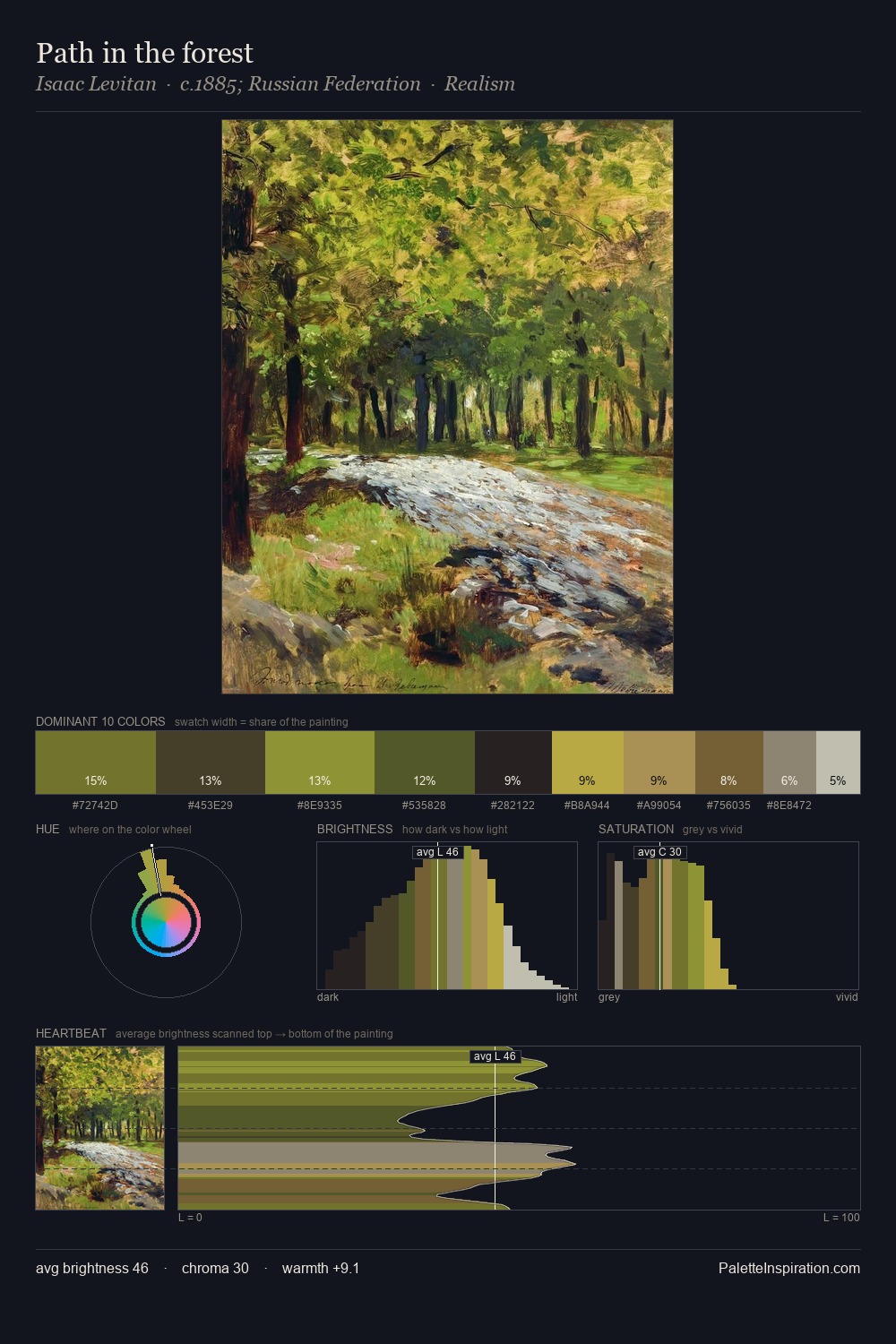This screenshot has width=896, height=1344.
Task: Click the title Path in the forest
Action: (144, 53)
